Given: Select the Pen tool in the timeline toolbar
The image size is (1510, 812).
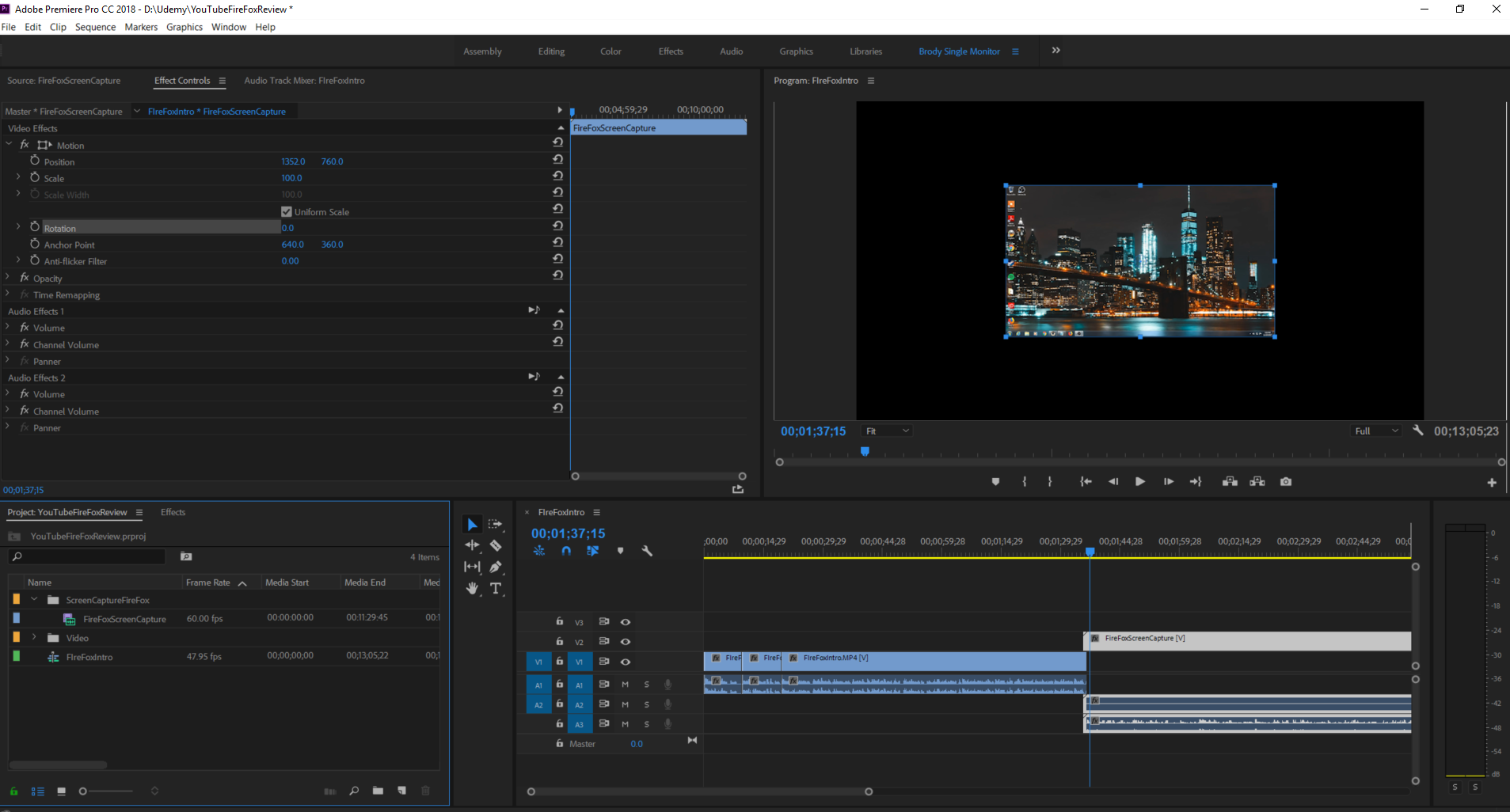Looking at the screenshot, I should point(497,567).
